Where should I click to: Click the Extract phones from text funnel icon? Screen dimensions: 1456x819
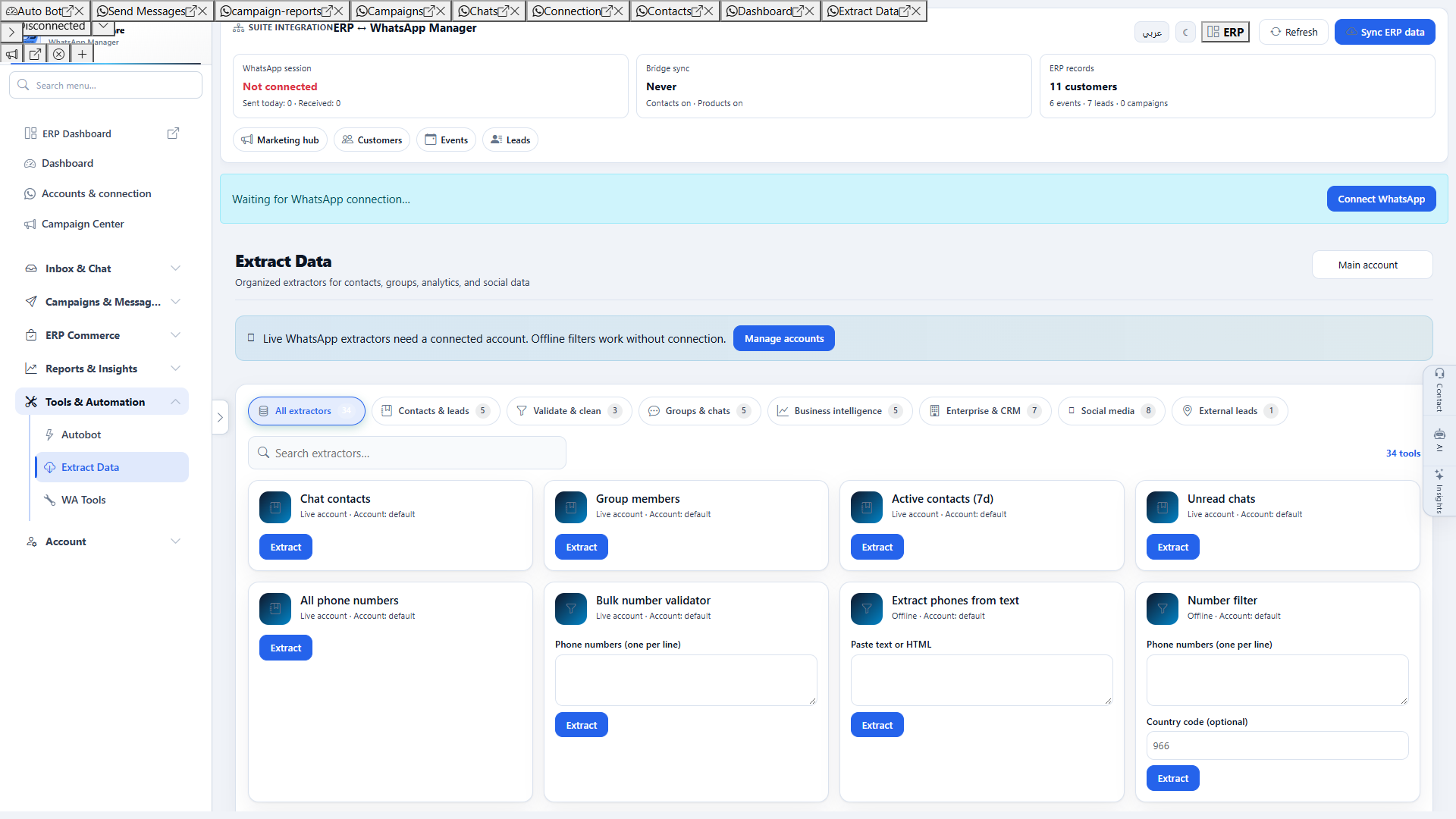click(867, 609)
